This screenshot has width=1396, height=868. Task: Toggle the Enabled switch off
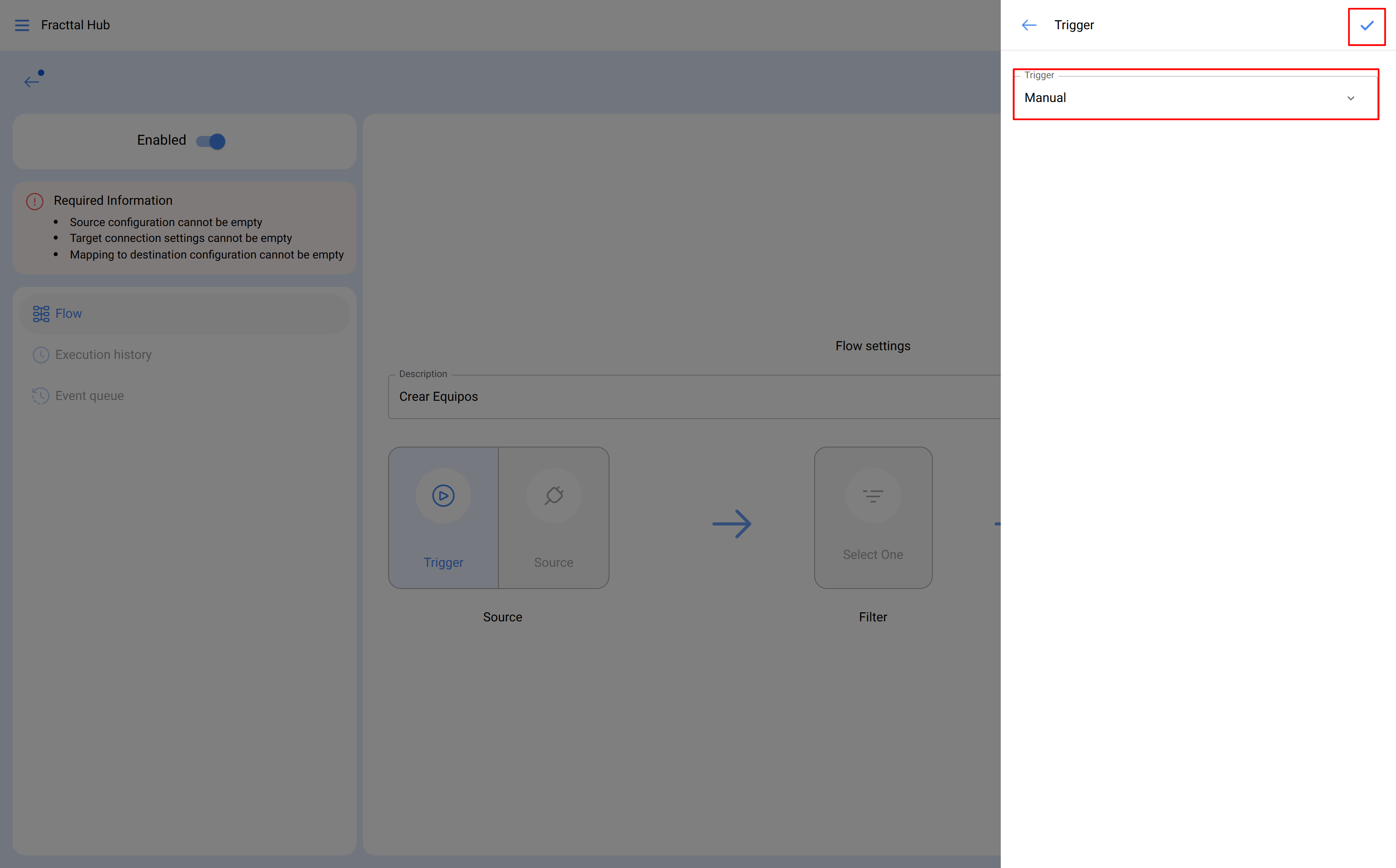click(211, 141)
